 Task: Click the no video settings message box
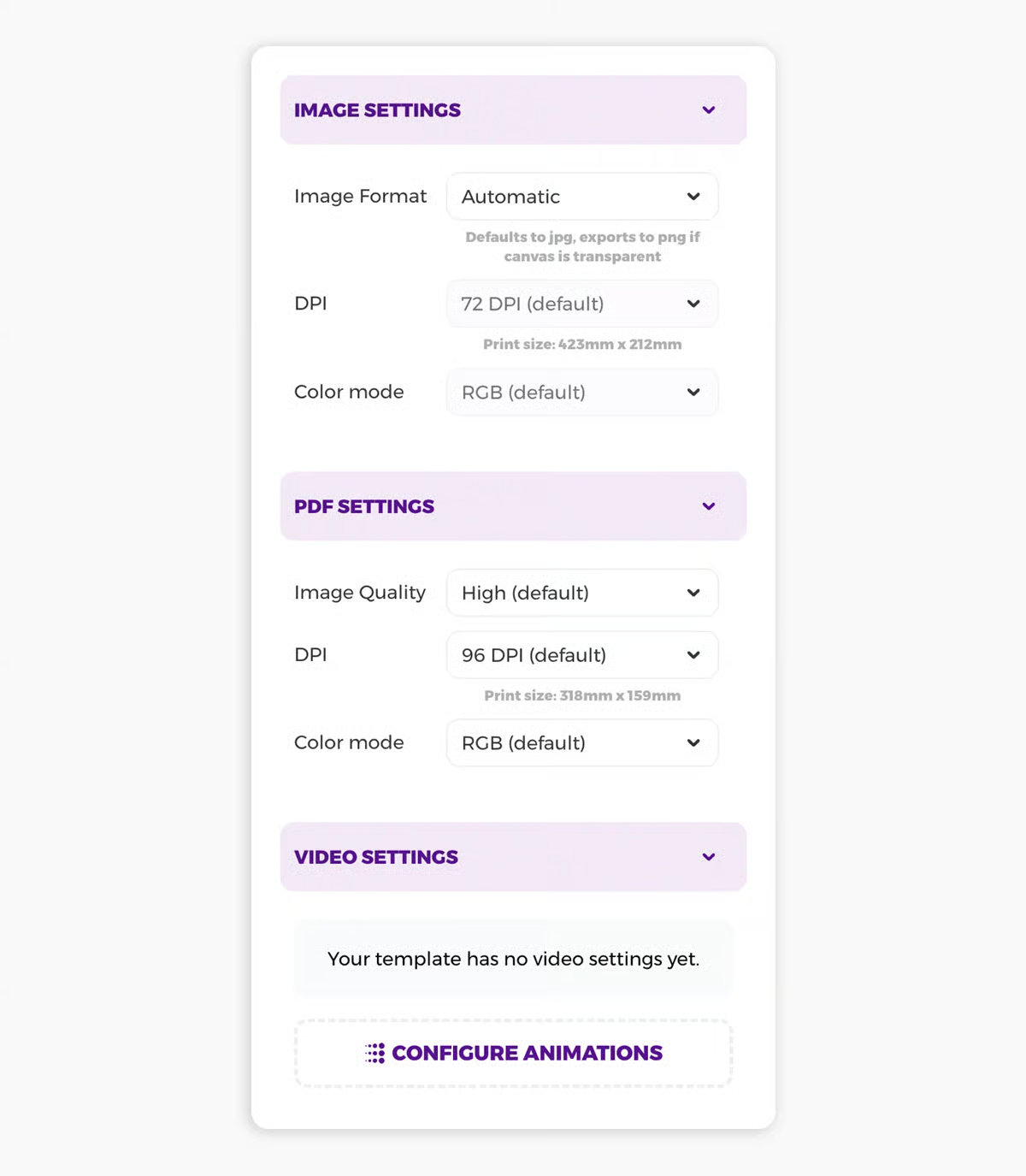514,959
